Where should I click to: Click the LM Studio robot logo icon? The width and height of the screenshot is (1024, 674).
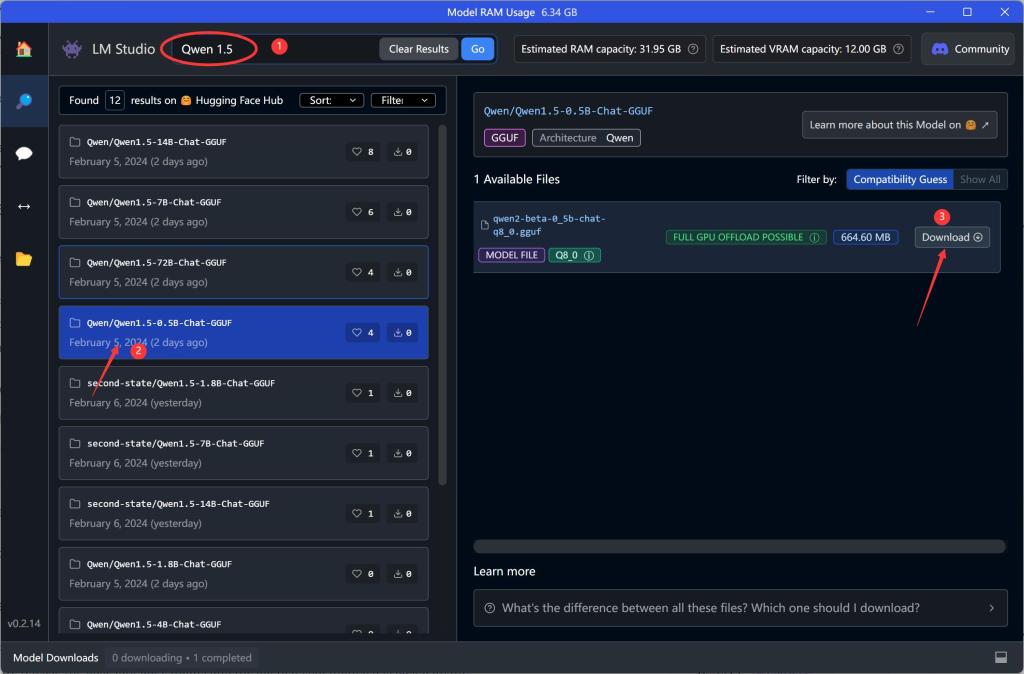(72, 49)
